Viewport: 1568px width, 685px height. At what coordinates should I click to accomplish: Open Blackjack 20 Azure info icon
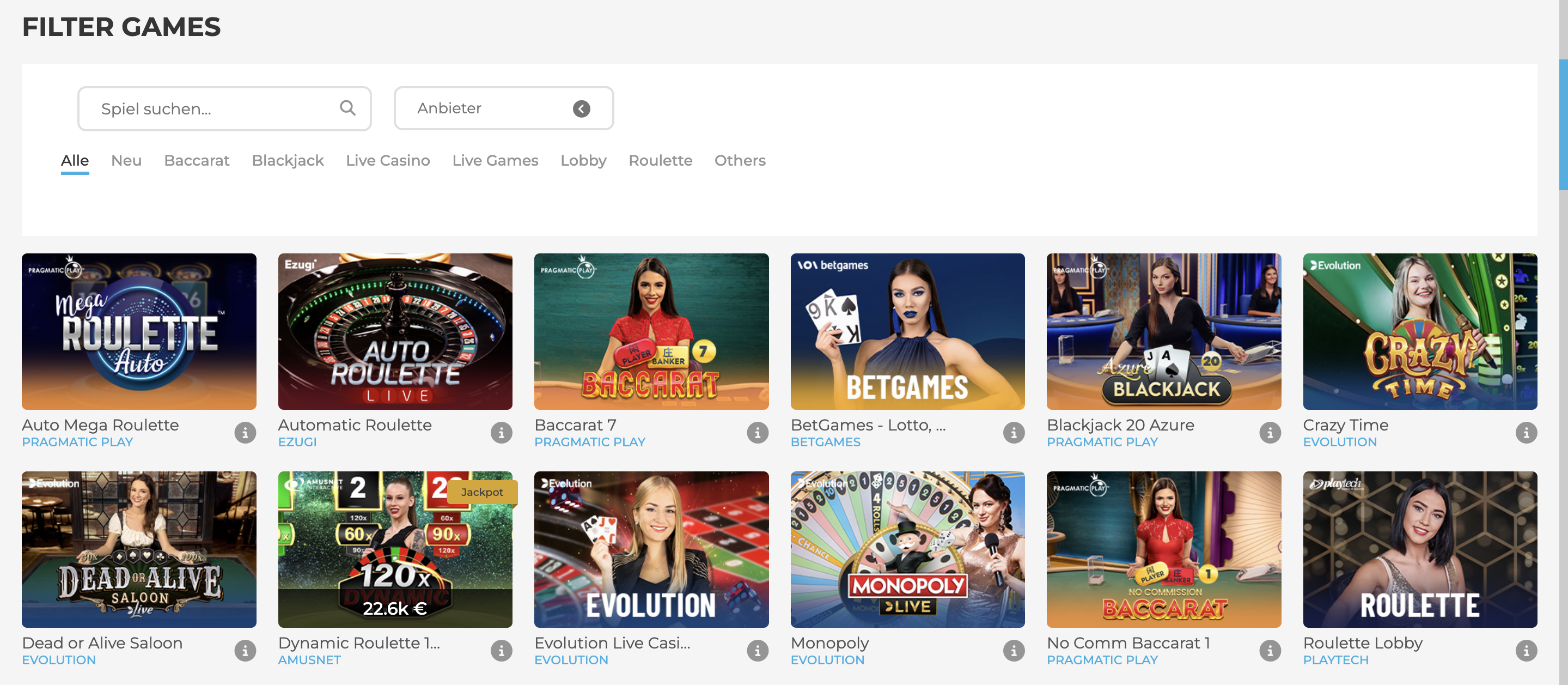coord(1270,433)
